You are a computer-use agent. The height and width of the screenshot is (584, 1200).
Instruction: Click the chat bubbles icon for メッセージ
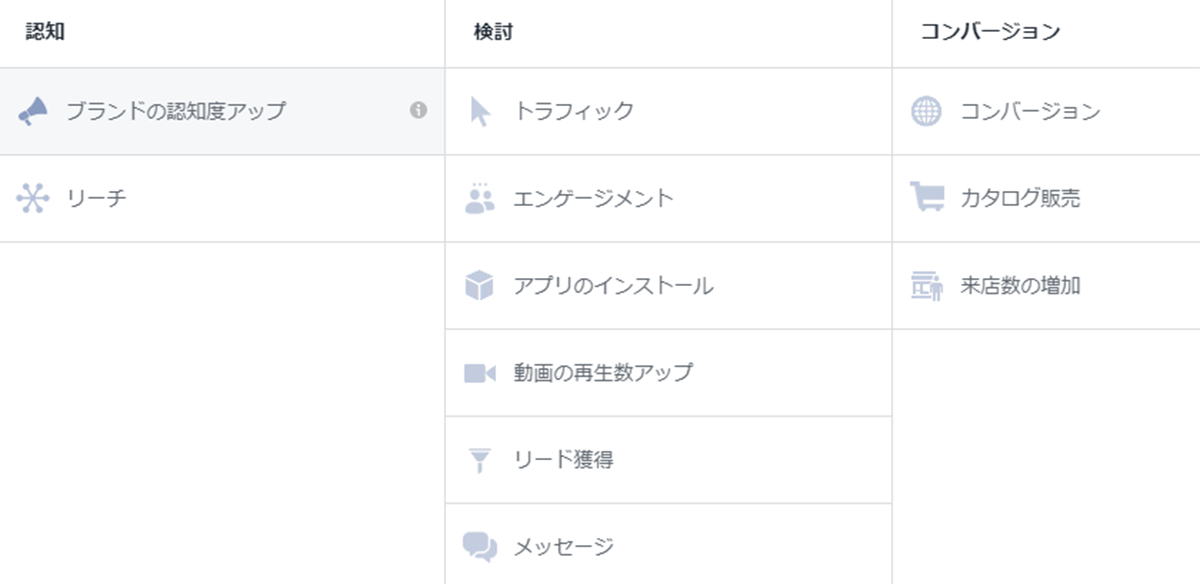(480, 547)
